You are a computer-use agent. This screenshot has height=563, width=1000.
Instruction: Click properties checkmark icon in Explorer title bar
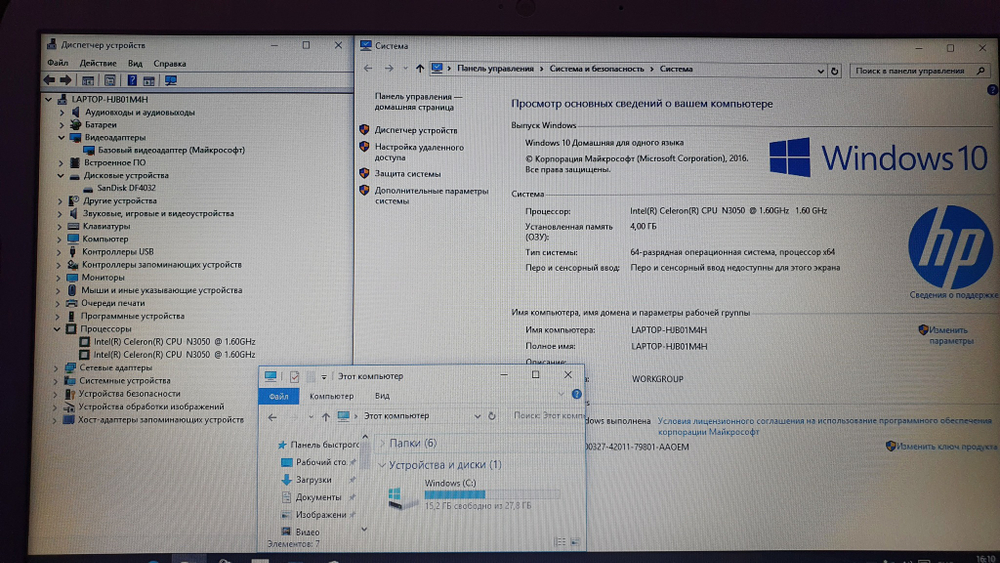(294, 376)
